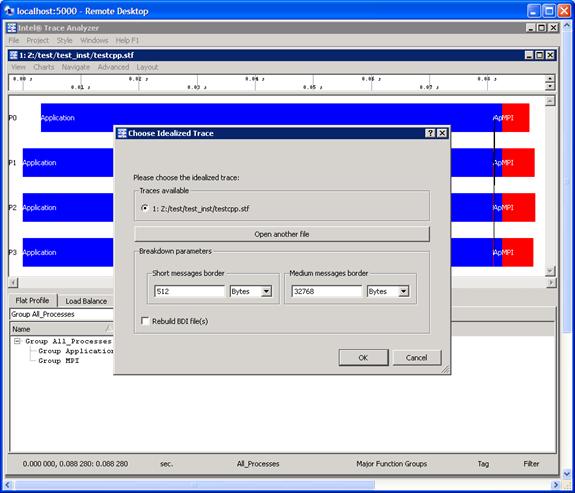Open the Medium messages border Bytes dropdown

pos(403,291)
